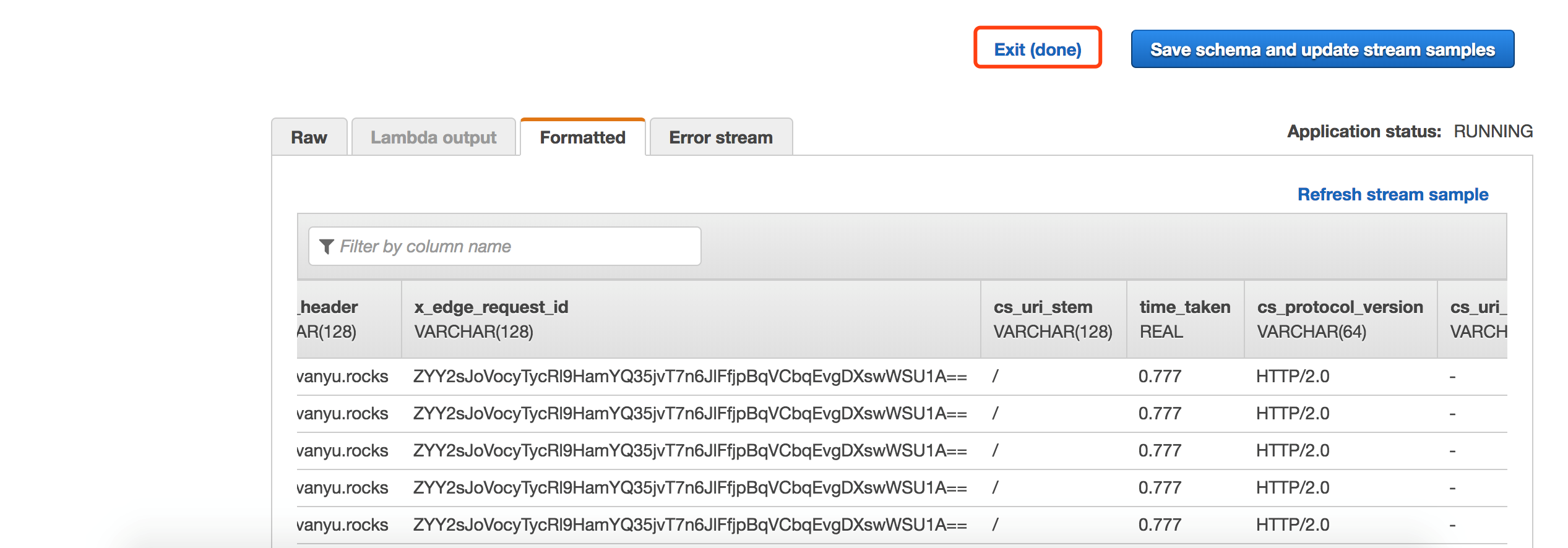Switch to the Raw tab
1568x548 pixels.
pyautogui.click(x=309, y=137)
